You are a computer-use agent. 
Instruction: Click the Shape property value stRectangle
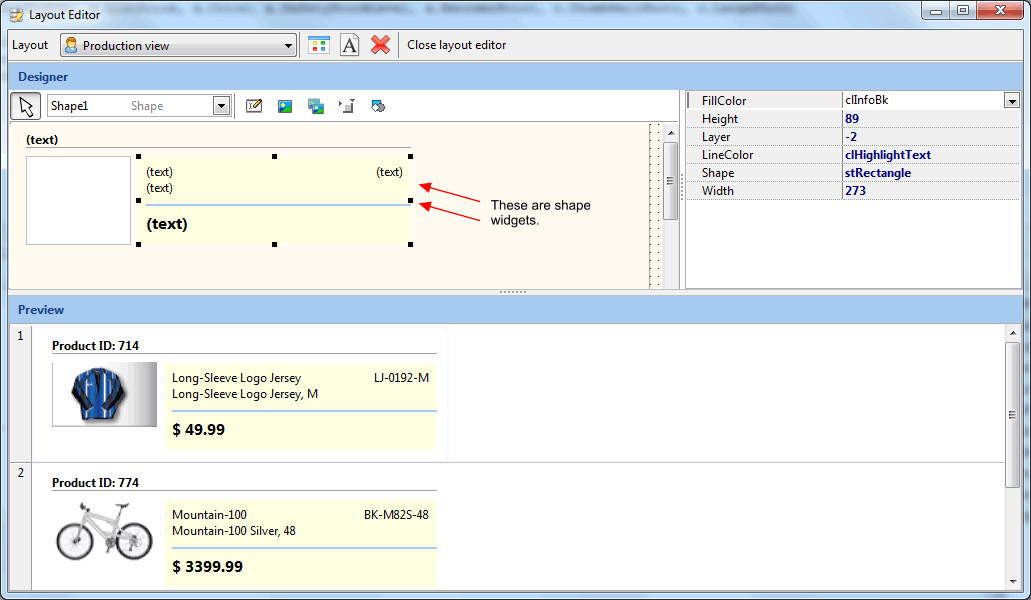[877, 173]
